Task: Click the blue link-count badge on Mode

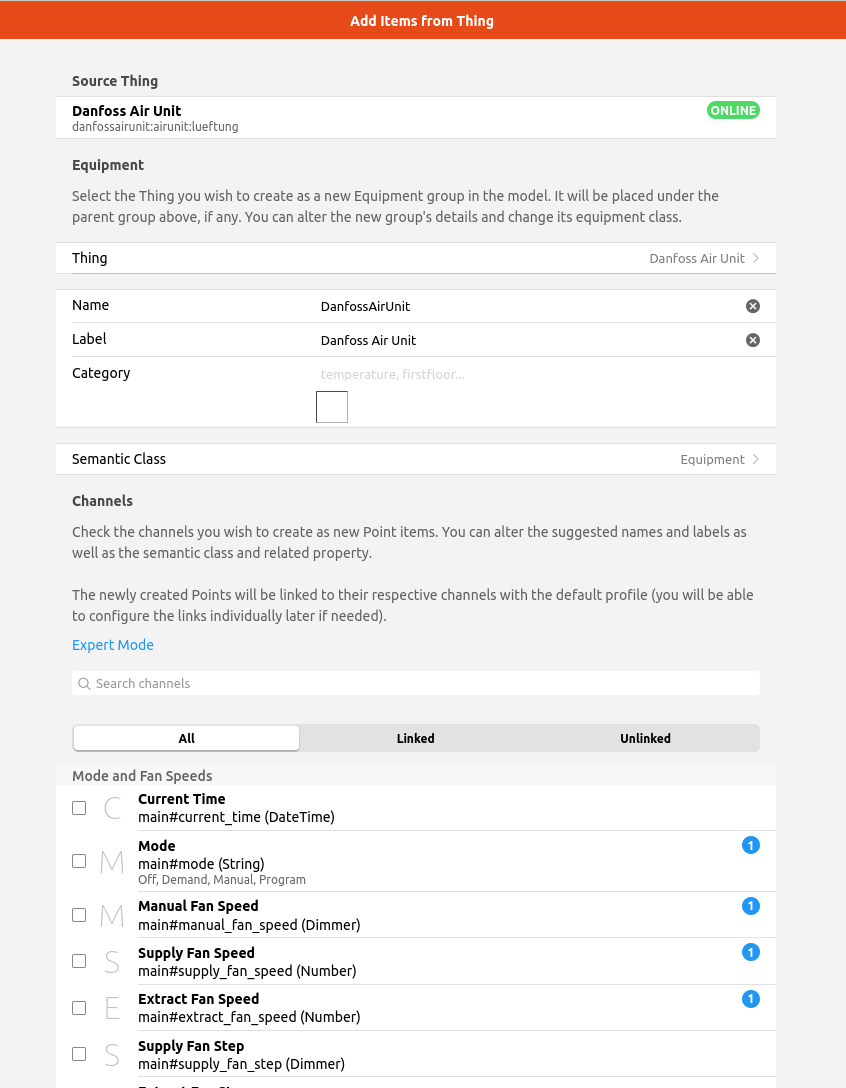Action: (x=751, y=846)
